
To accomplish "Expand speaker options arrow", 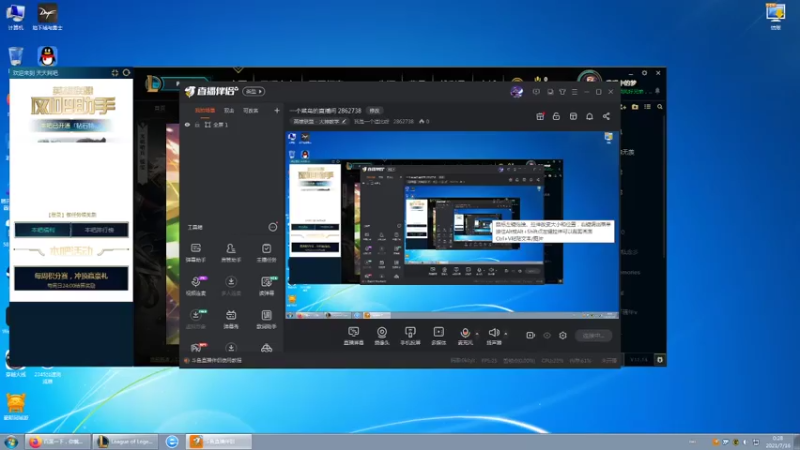I will coord(506,334).
